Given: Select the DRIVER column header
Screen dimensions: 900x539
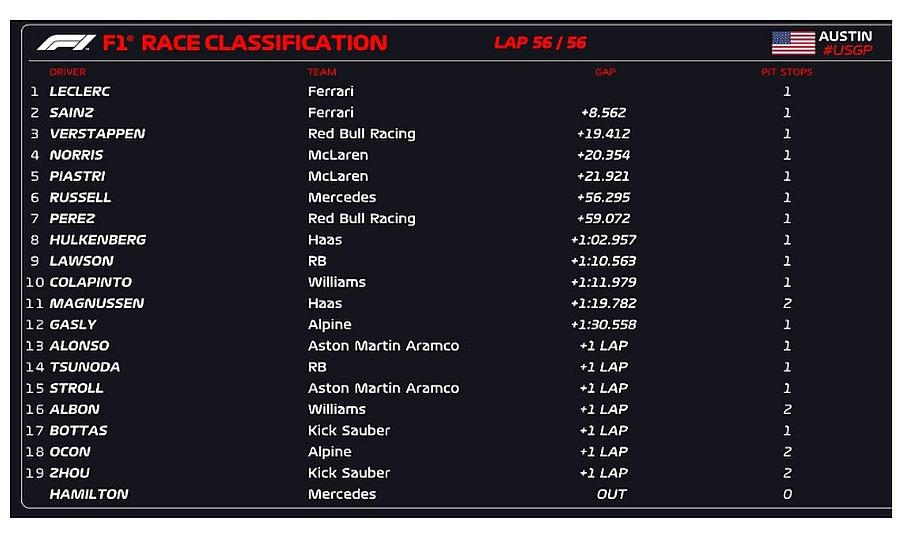Looking at the screenshot, I should [68, 72].
